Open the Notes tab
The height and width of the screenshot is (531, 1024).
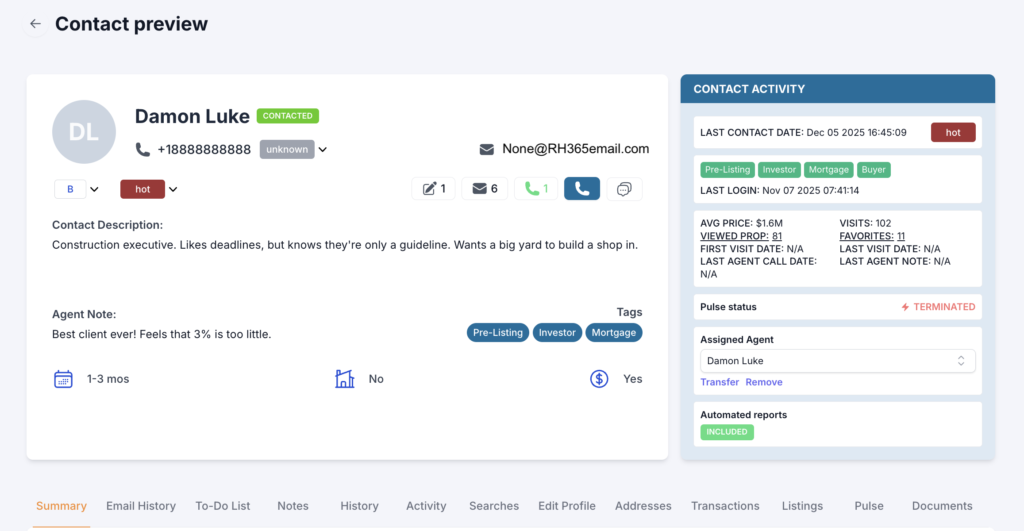coord(293,506)
